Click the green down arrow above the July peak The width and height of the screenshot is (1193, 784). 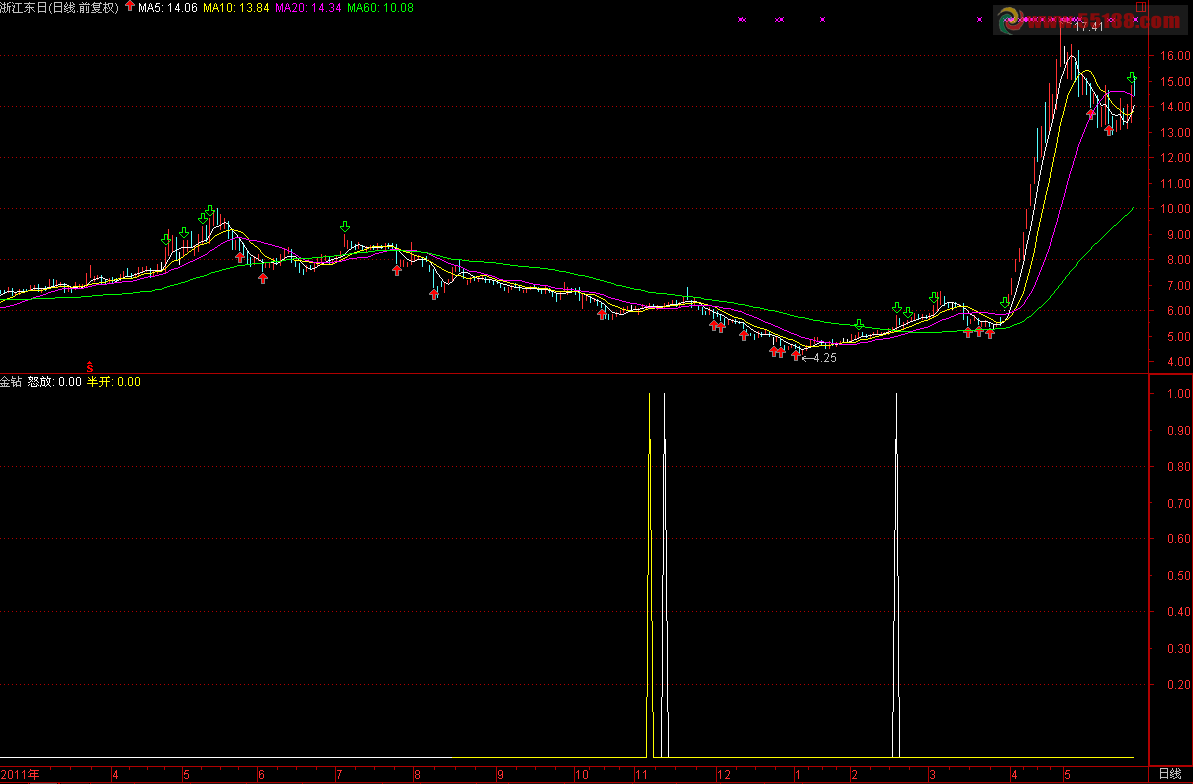pos(345,227)
